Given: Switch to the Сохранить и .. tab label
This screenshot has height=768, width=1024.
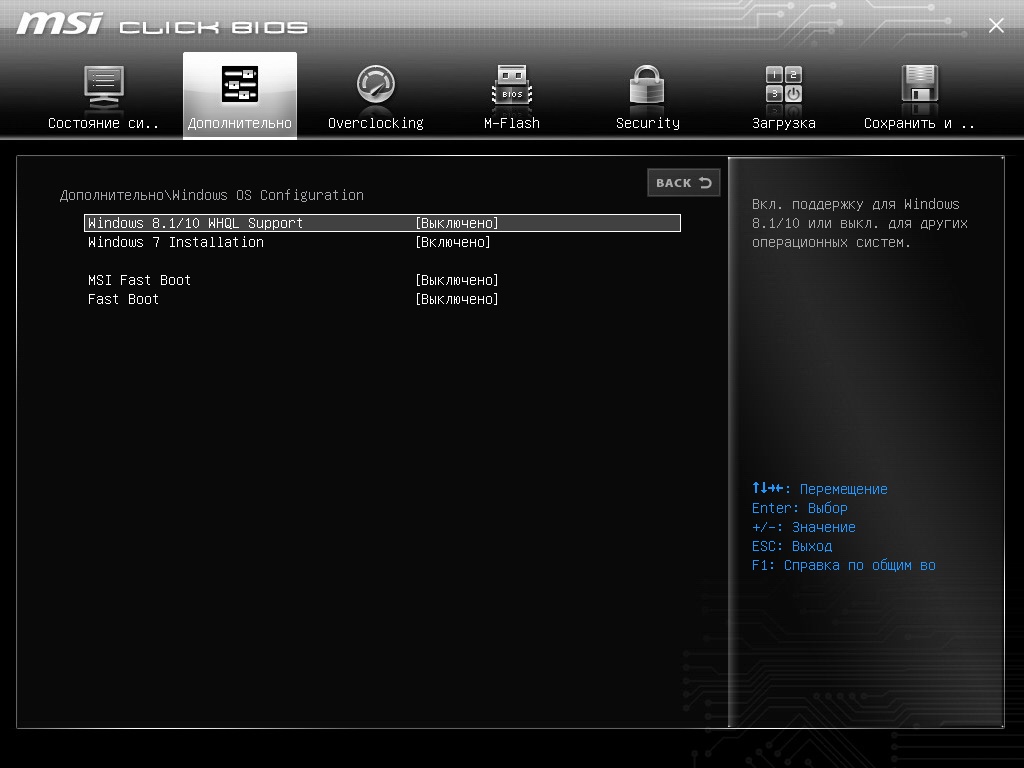Looking at the screenshot, I should click(x=920, y=123).
